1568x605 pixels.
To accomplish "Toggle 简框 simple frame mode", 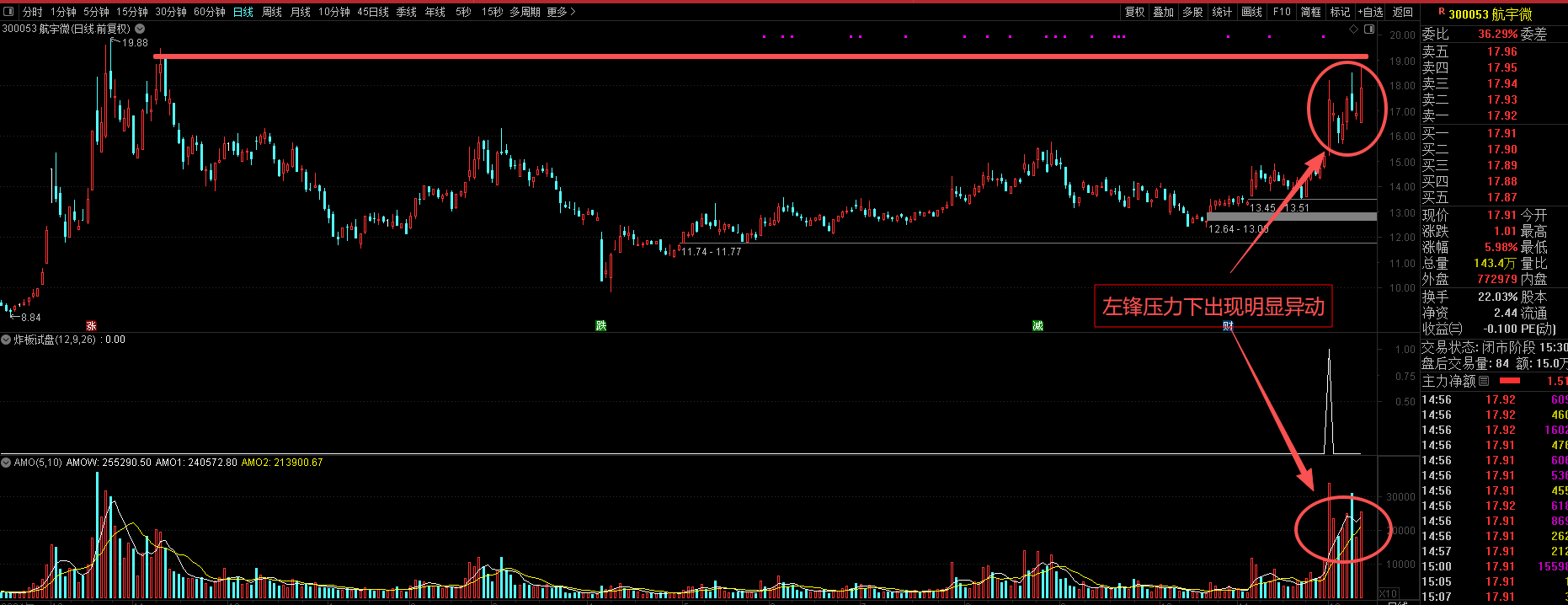I will (1311, 12).
